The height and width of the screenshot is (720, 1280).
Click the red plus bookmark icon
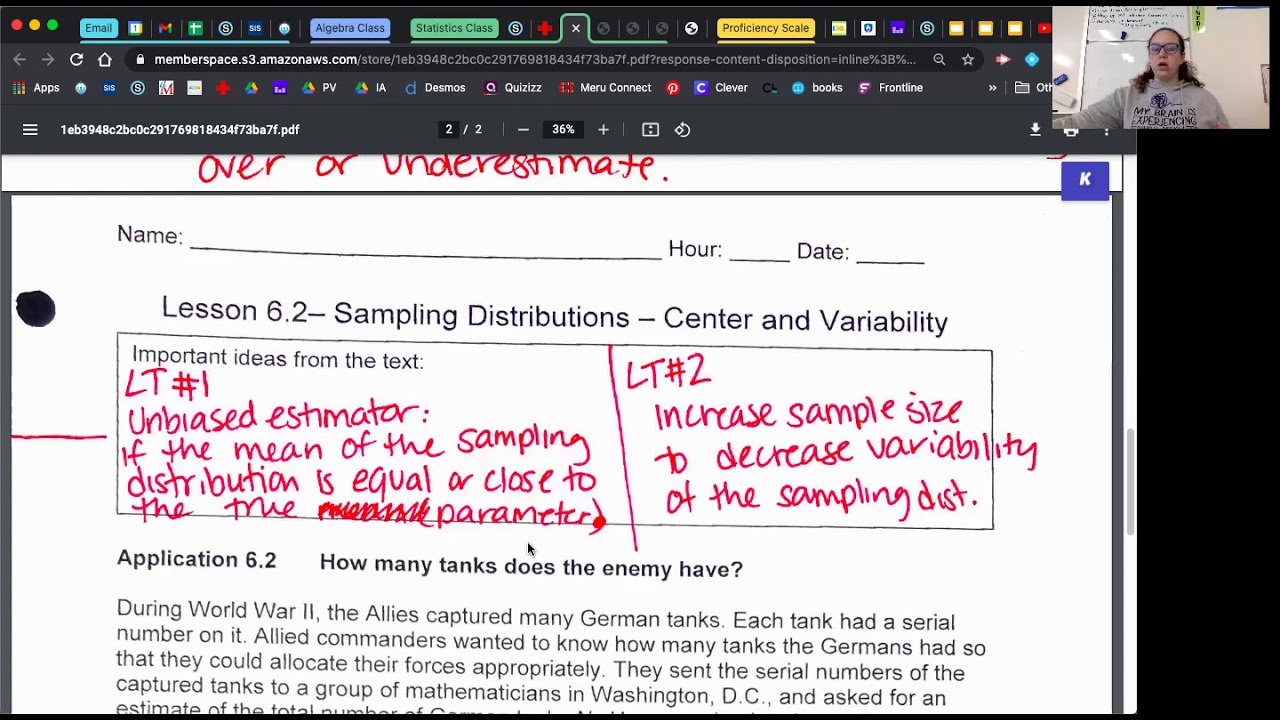click(x=222, y=88)
